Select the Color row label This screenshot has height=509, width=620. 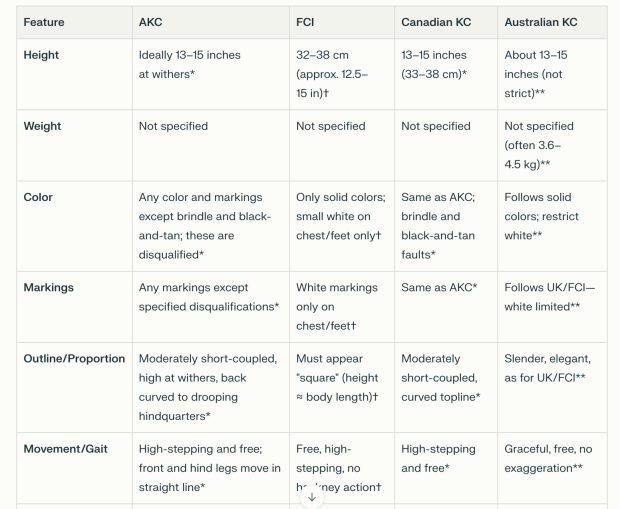38,197
